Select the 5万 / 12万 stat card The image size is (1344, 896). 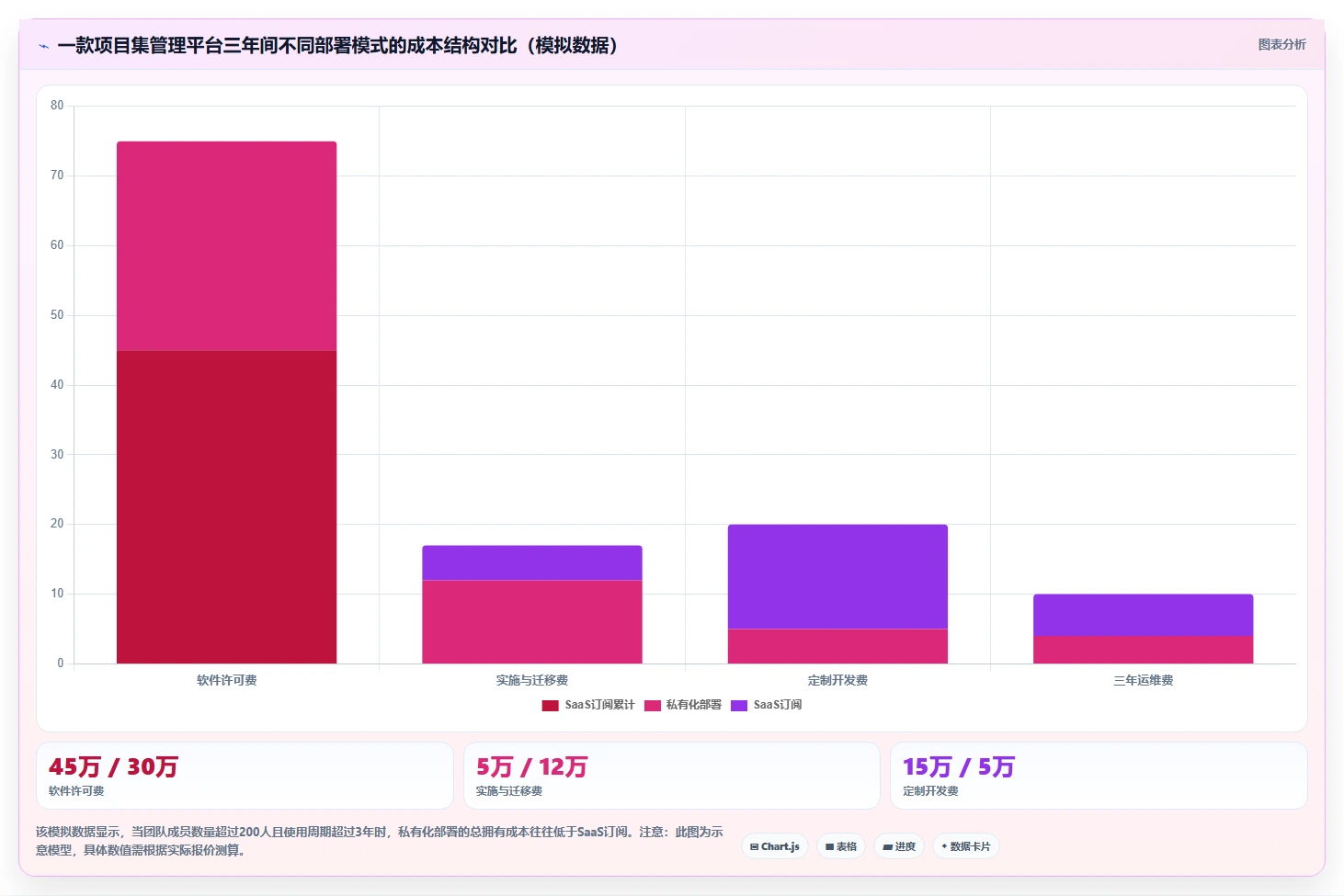click(x=672, y=776)
